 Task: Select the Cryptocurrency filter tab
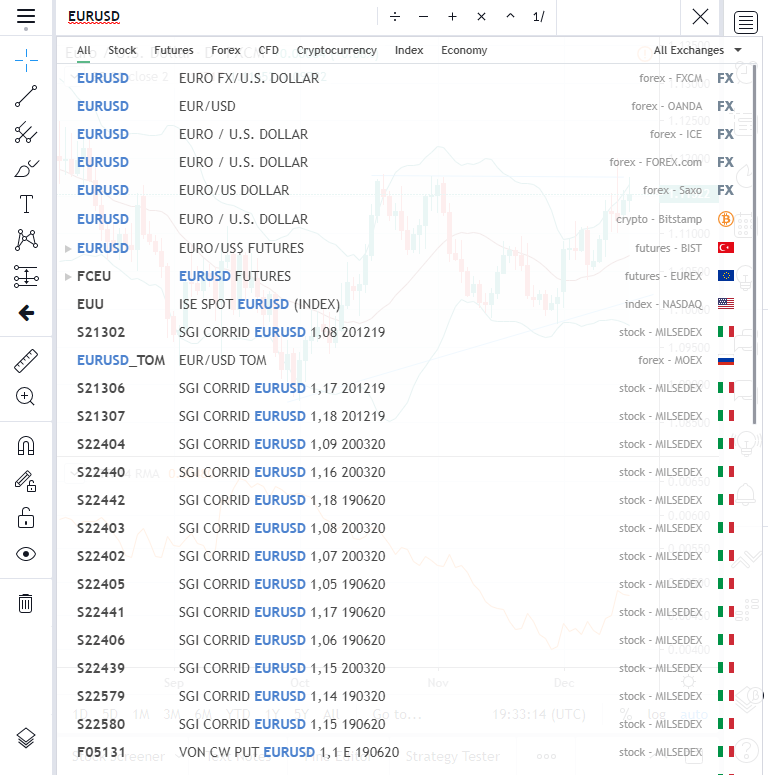point(337,50)
